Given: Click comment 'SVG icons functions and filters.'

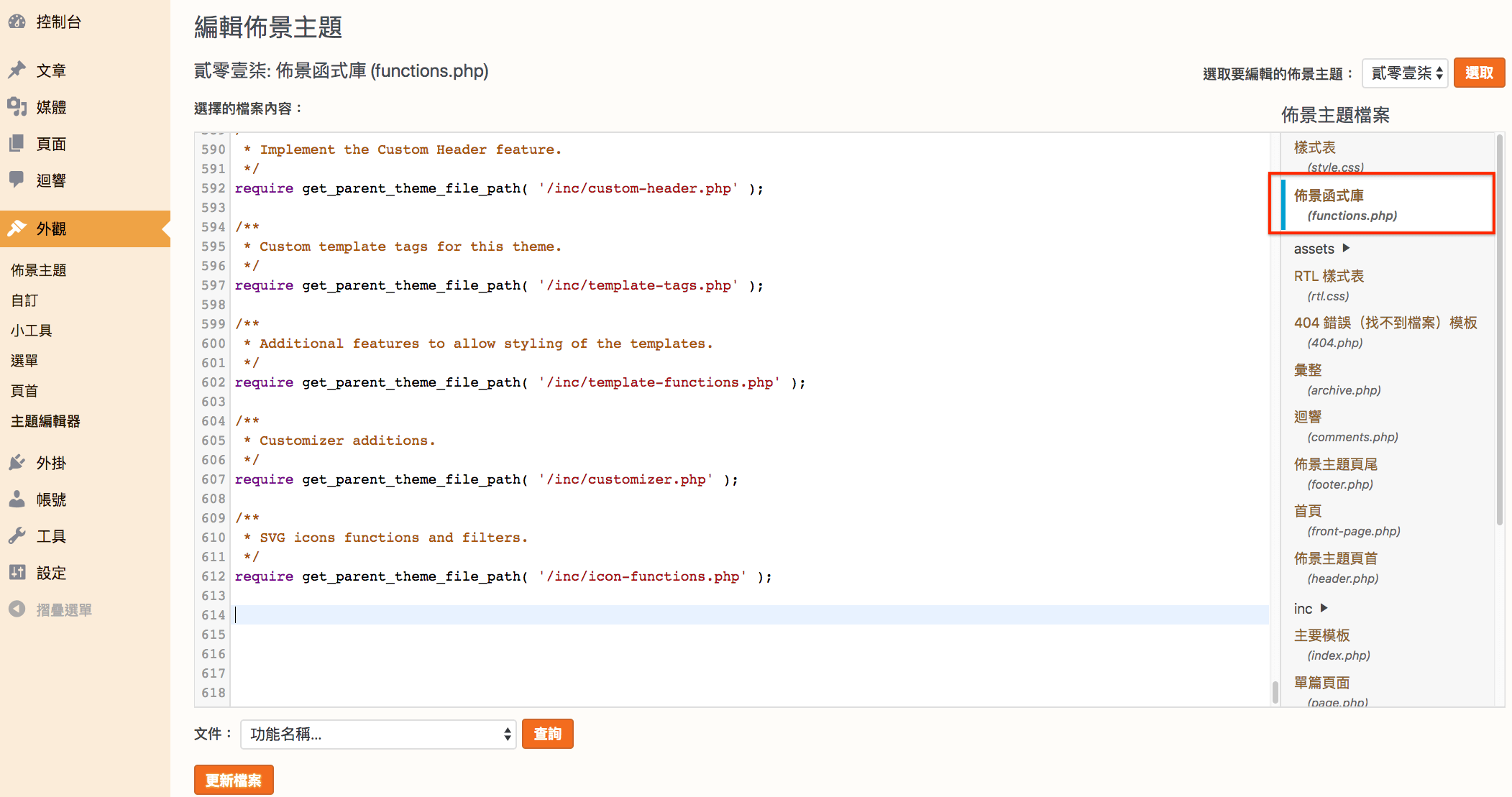Looking at the screenshot, I should [393, 538].
